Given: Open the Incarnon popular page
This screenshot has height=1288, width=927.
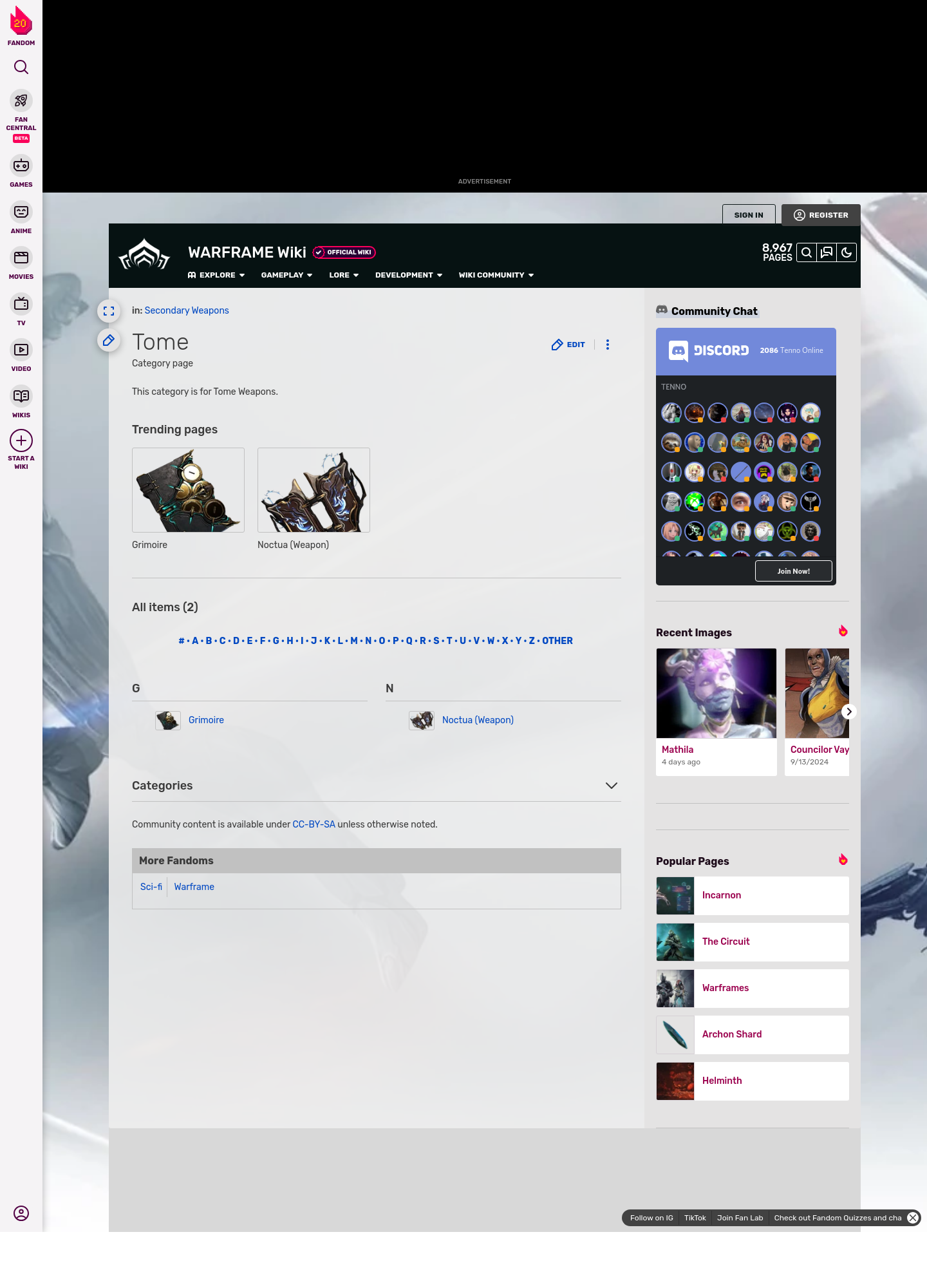Looking at the screenshot, I should pyautogui.click(x=753, y=896).
